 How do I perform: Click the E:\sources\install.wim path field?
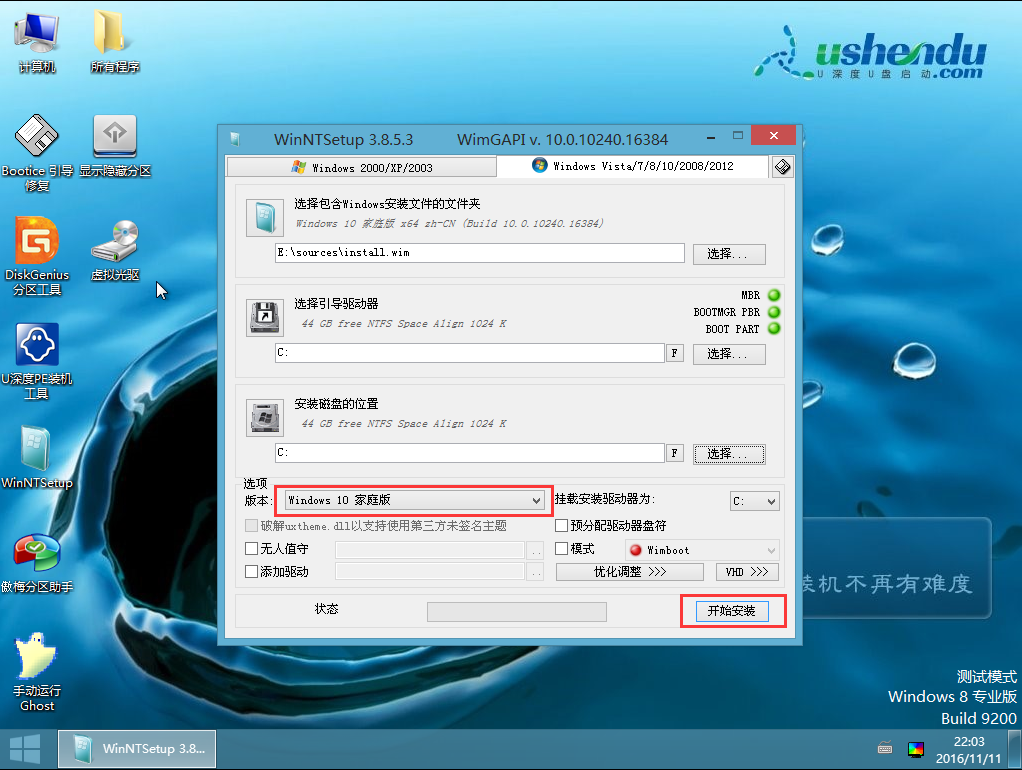(480, 253)
